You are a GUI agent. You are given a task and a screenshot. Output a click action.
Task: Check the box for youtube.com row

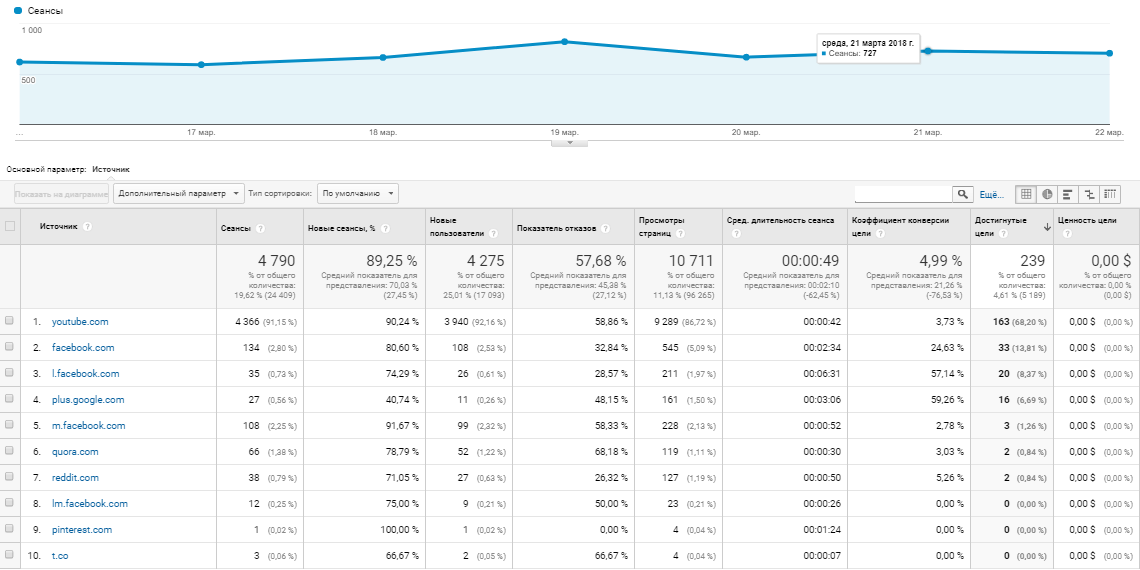pos(10,321)
